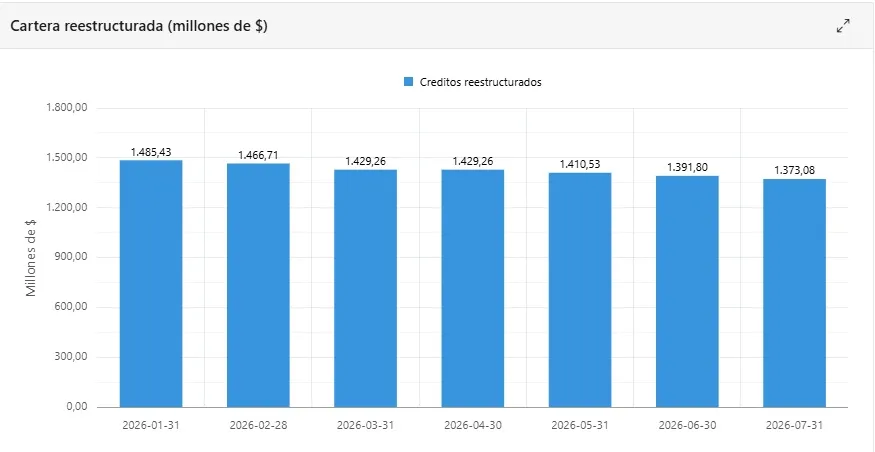This screenshot has height=452, width=875.
Task: Select the bar for 2026-06-30
Action: tap(687, 292)
